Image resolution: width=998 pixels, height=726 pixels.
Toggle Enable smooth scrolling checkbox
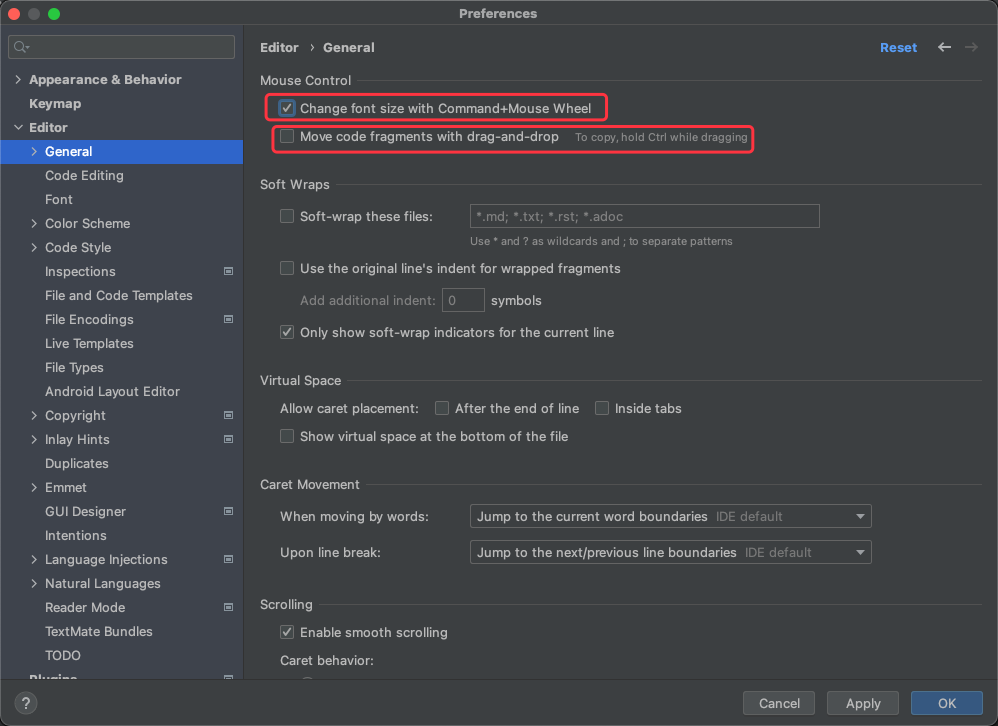(x=287, y=632)
